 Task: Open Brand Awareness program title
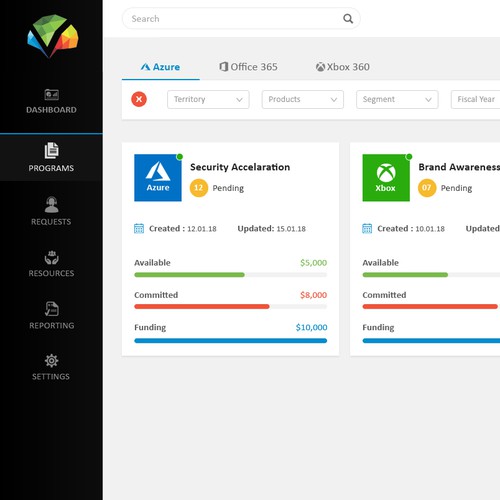point(459,167)
